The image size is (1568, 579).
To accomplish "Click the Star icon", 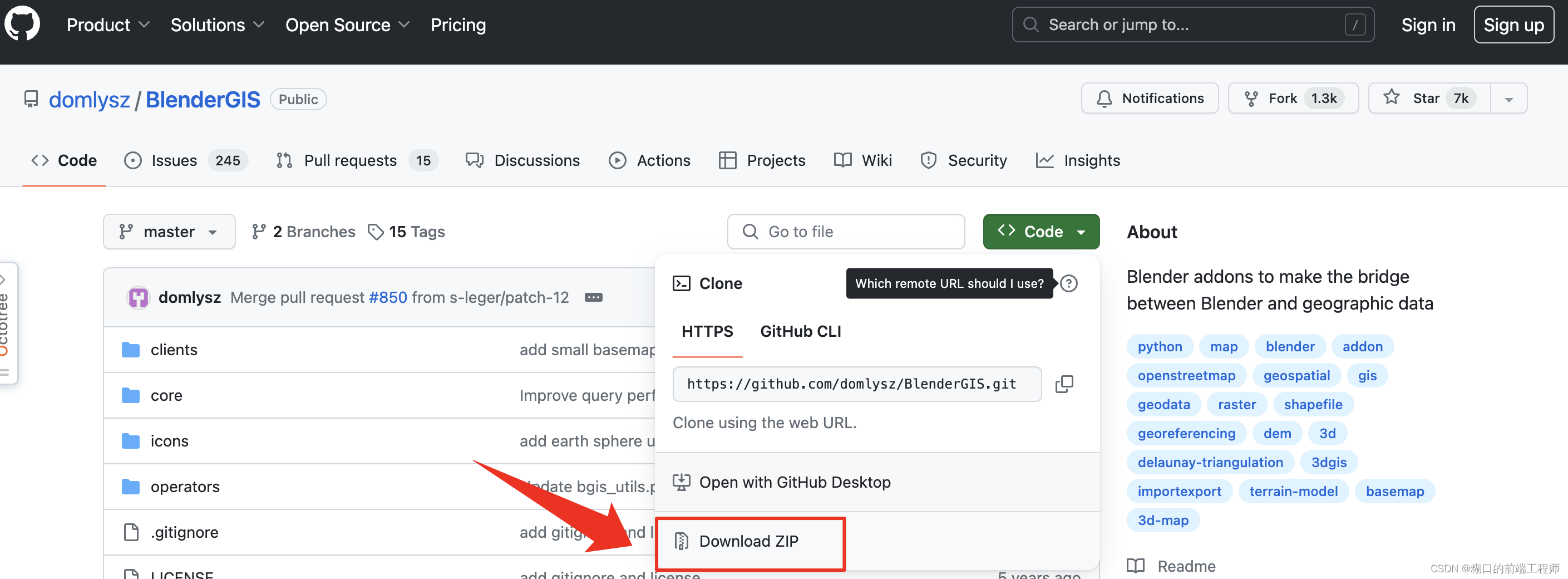I will click(1391, 97).
